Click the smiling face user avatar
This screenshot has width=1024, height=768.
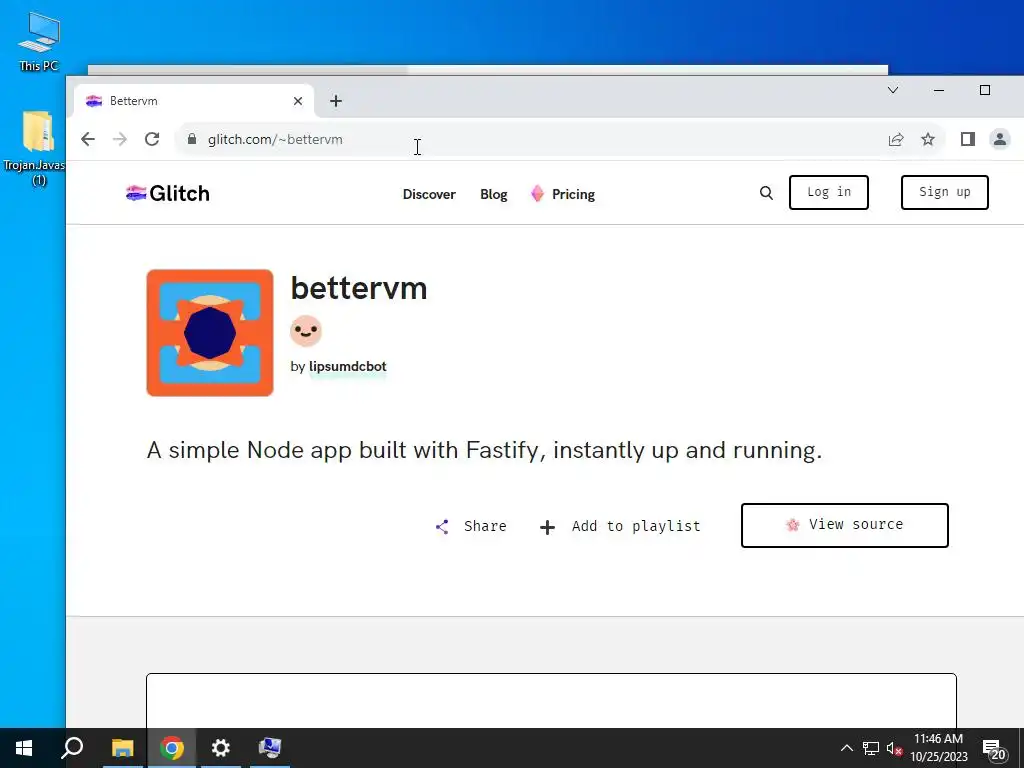coord(306,331)
